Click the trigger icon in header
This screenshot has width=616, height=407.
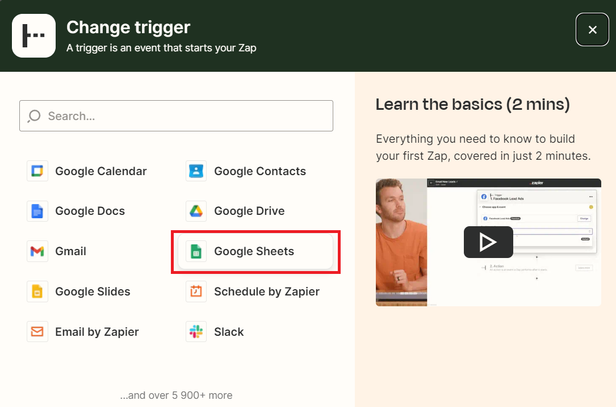(x=34, y=36)
